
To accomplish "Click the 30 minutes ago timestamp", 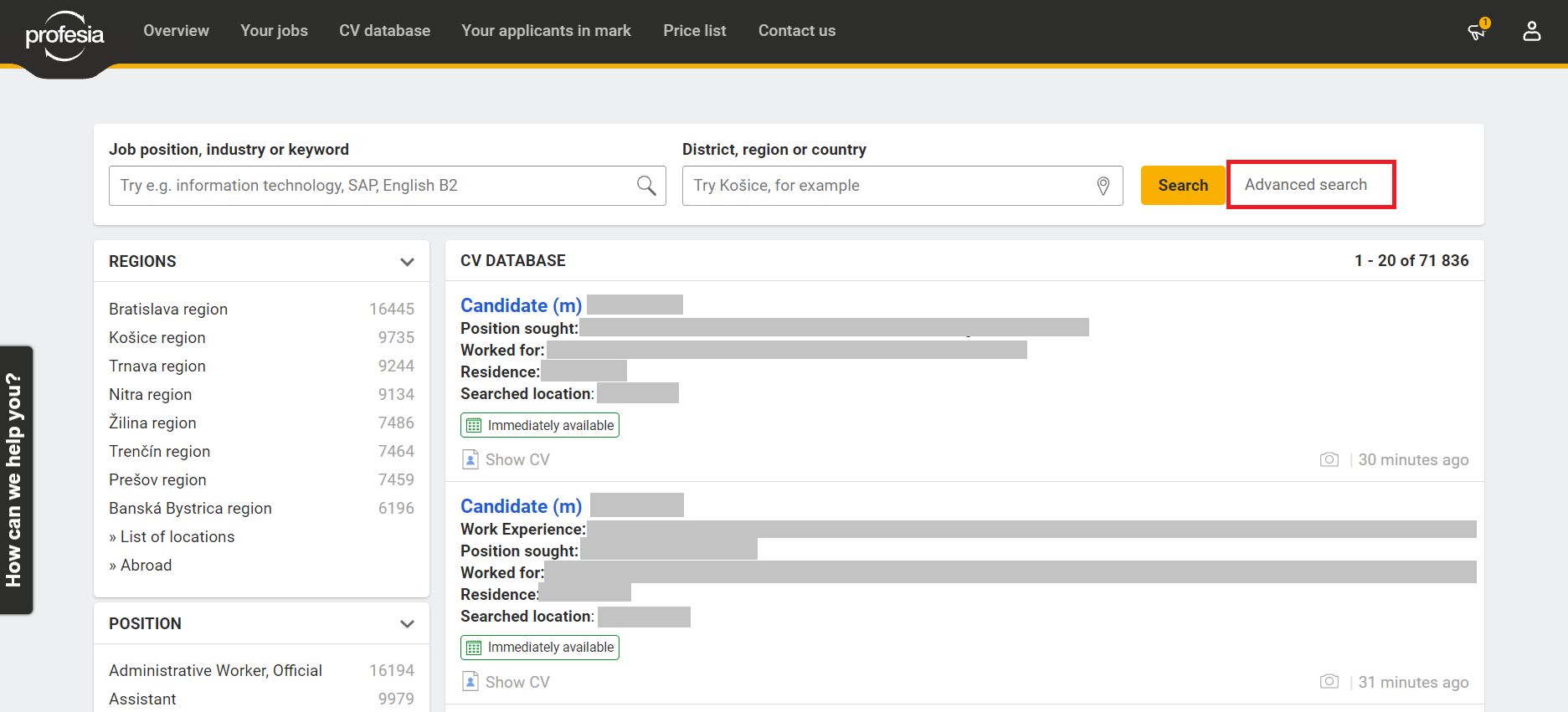I will [x=1413, y=459].
